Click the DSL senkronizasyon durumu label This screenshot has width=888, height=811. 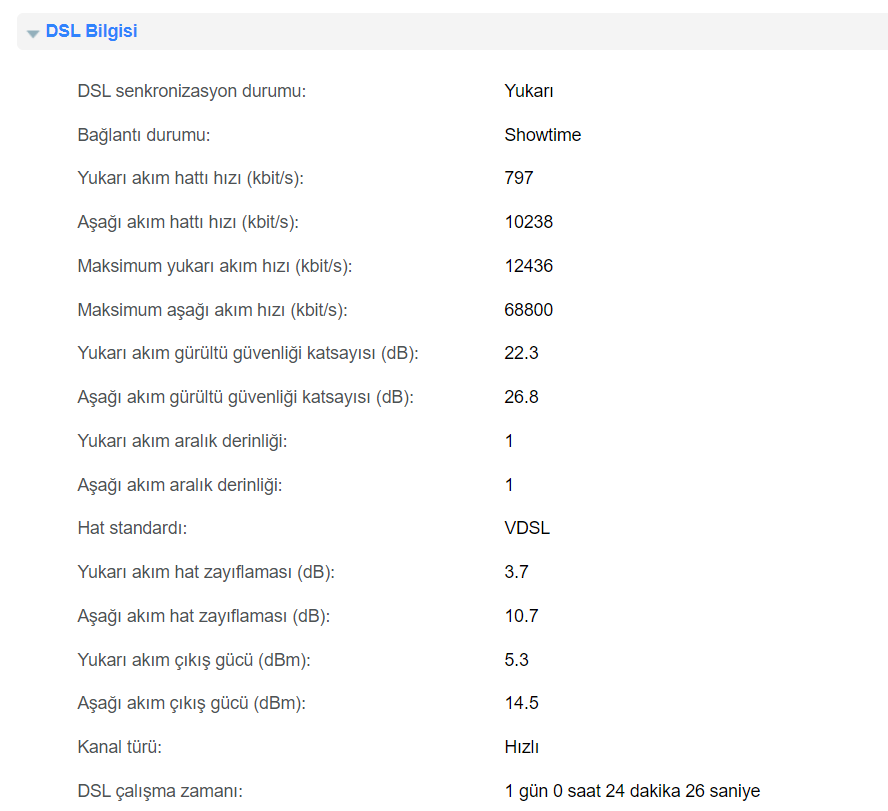(x=191, y=91)
